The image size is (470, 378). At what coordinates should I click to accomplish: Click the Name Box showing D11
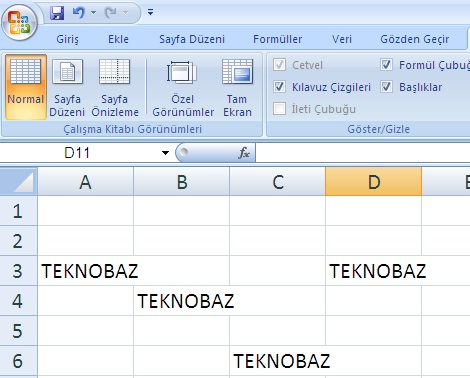(77, 153)
